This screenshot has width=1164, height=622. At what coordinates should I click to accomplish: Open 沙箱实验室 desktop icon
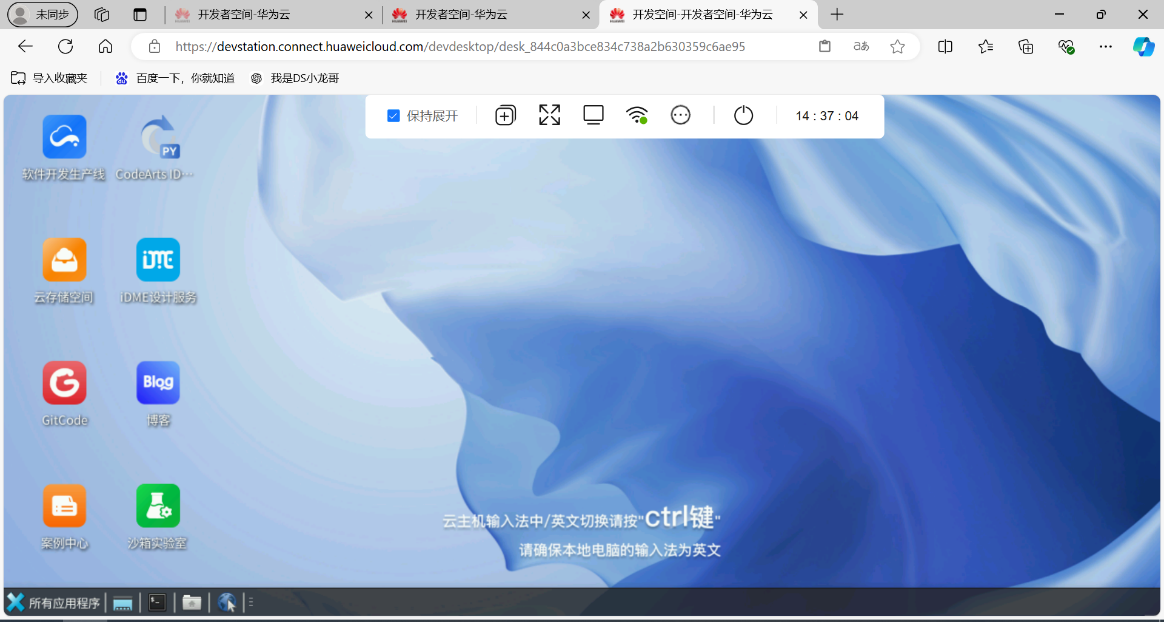pyautogui.click(x=157, y=517)
